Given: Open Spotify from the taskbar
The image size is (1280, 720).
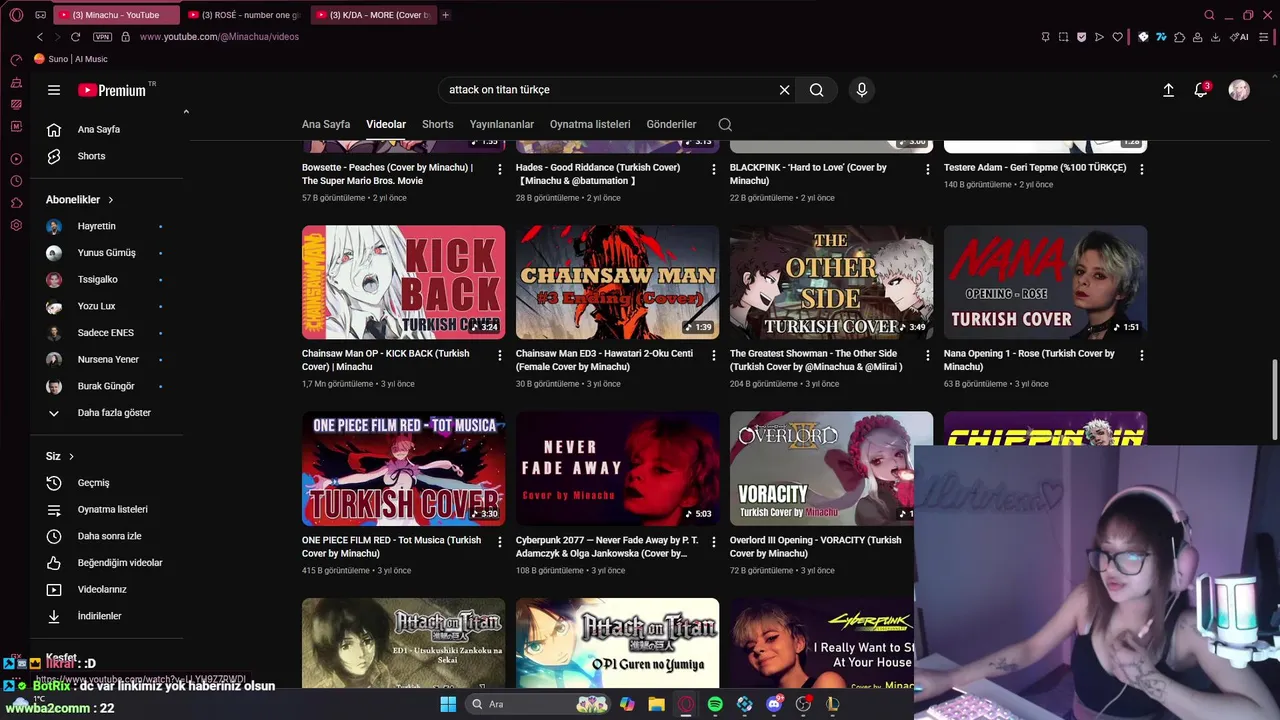Looking at the screenshot, I should (715, 704).
